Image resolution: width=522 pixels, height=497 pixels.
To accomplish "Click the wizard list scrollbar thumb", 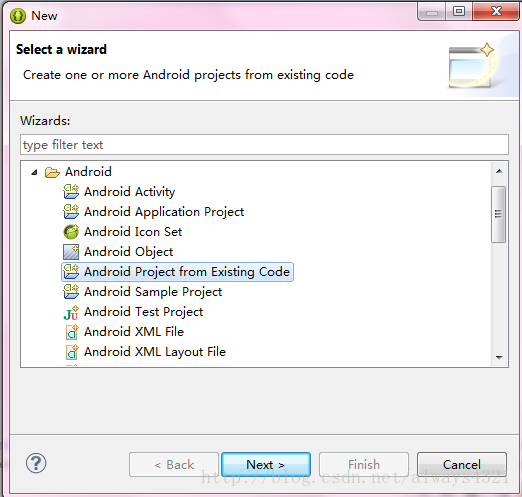I will pyautogui.click(x=499, y=214).
